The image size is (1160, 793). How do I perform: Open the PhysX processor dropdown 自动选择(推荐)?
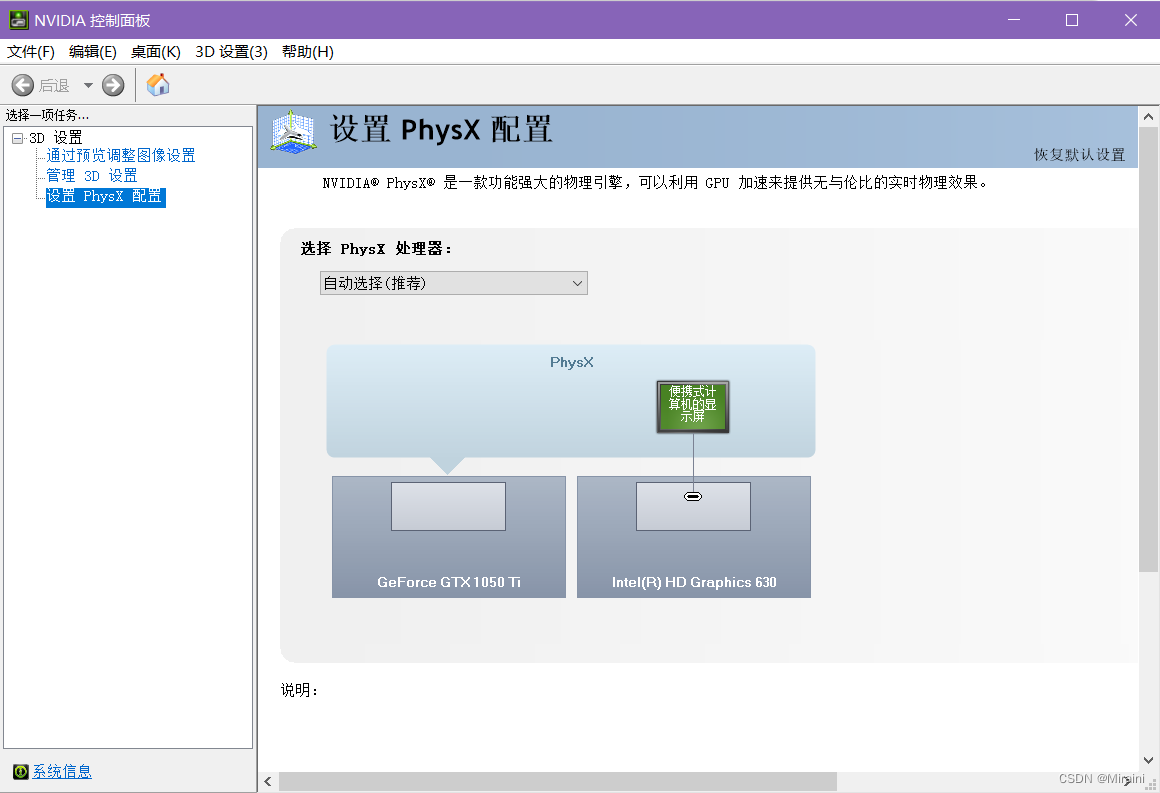pos(453,283)
